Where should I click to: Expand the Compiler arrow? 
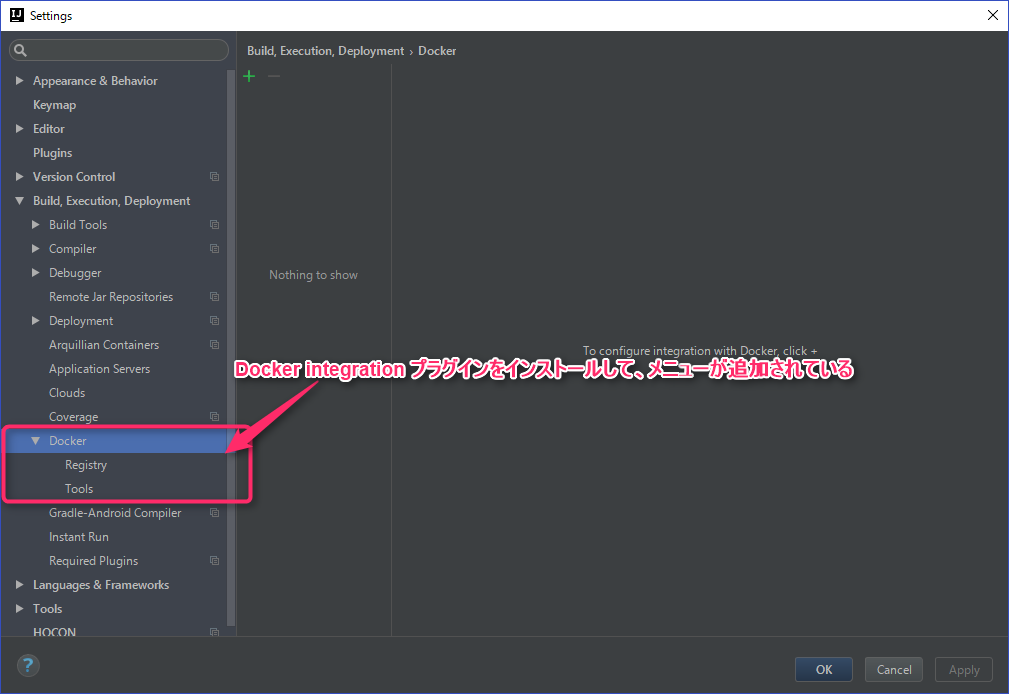pyautogui.click(x=35, y=249)
